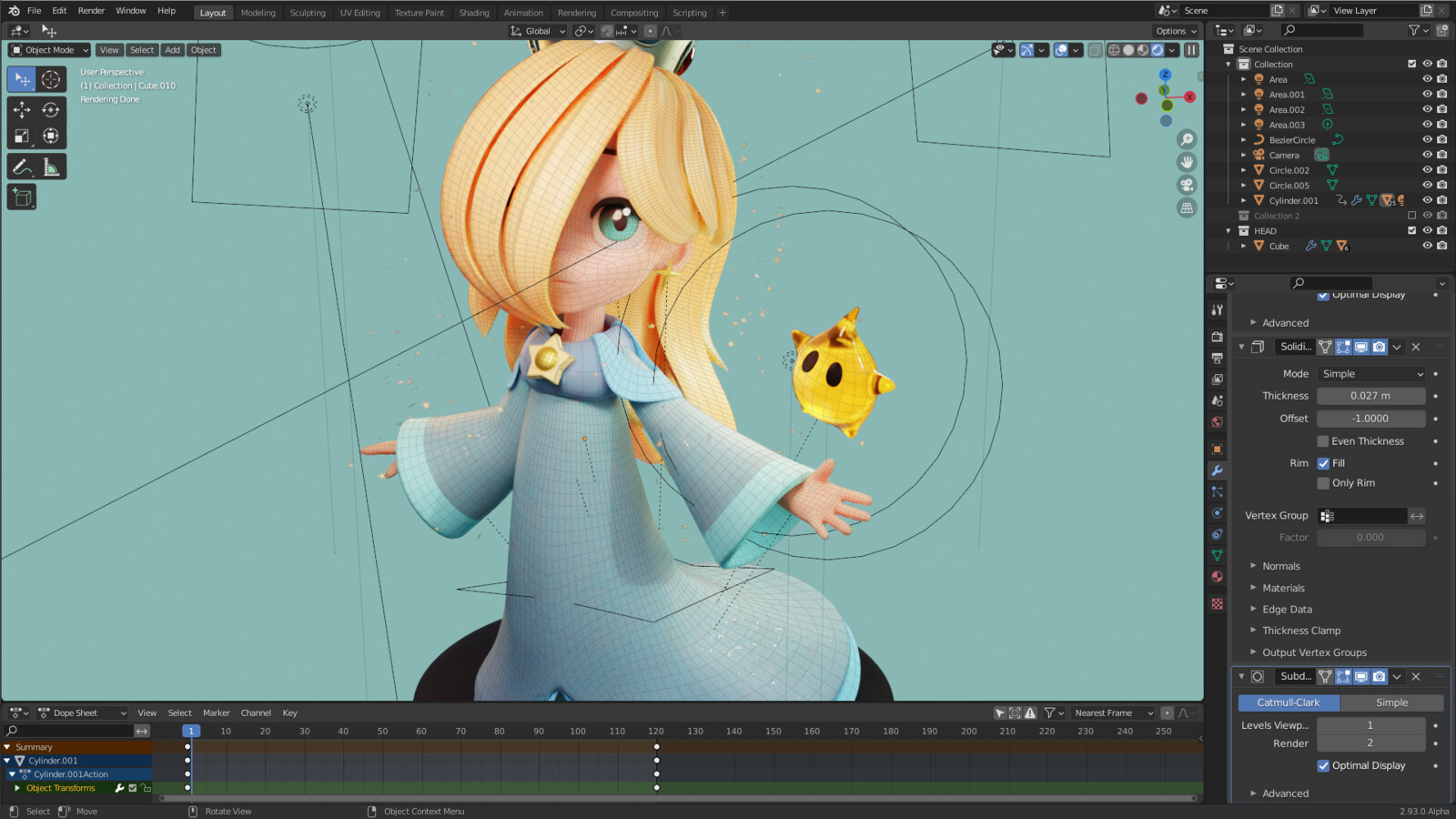This screenshot has width=1456, height=819.
Task: Expand the Normals subpanel
Action: click(x=1280, y=566)
